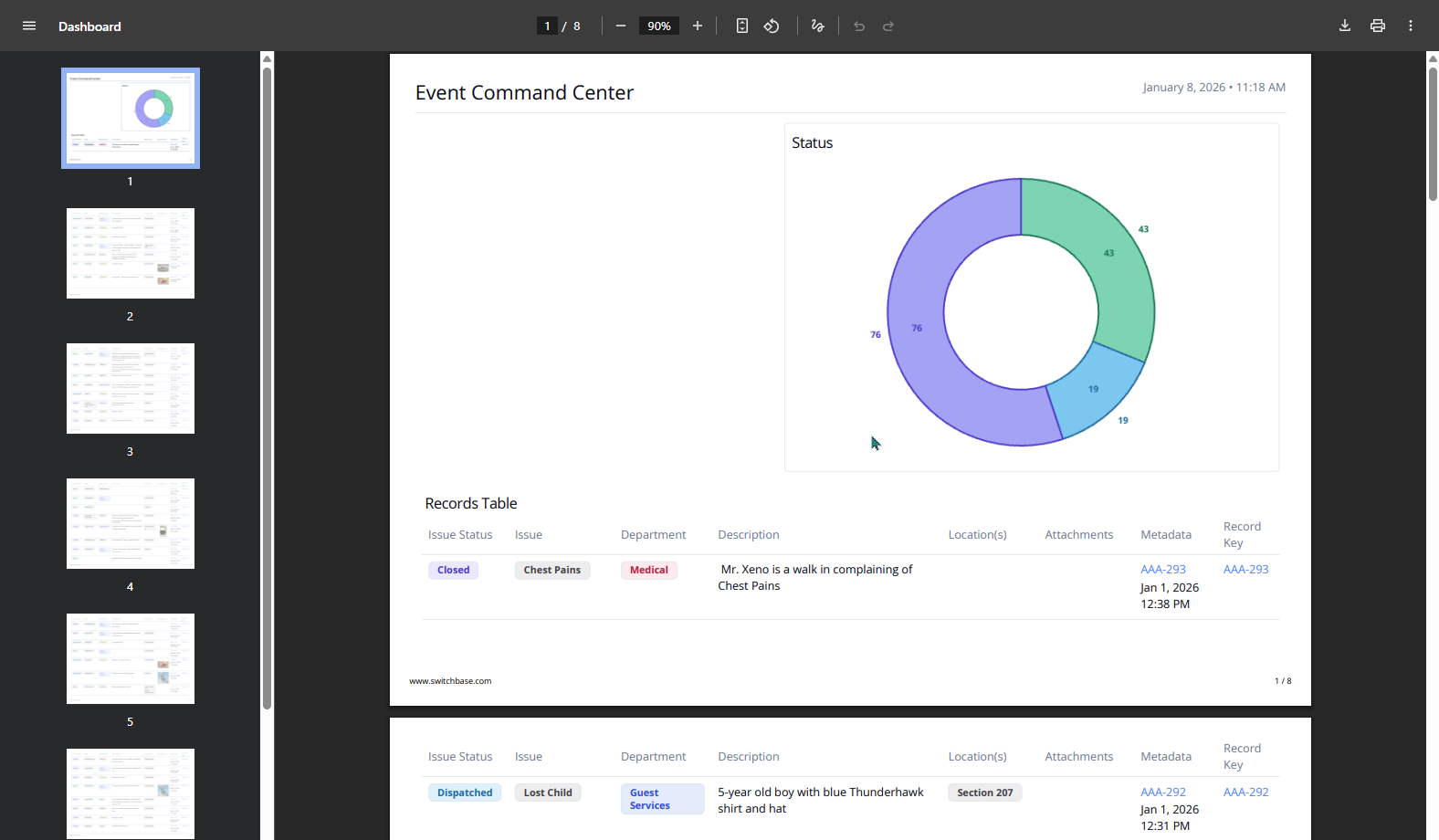1439x840 pixels.
Task: Select the draw annotation tool
Action: [x=818, y=26]
